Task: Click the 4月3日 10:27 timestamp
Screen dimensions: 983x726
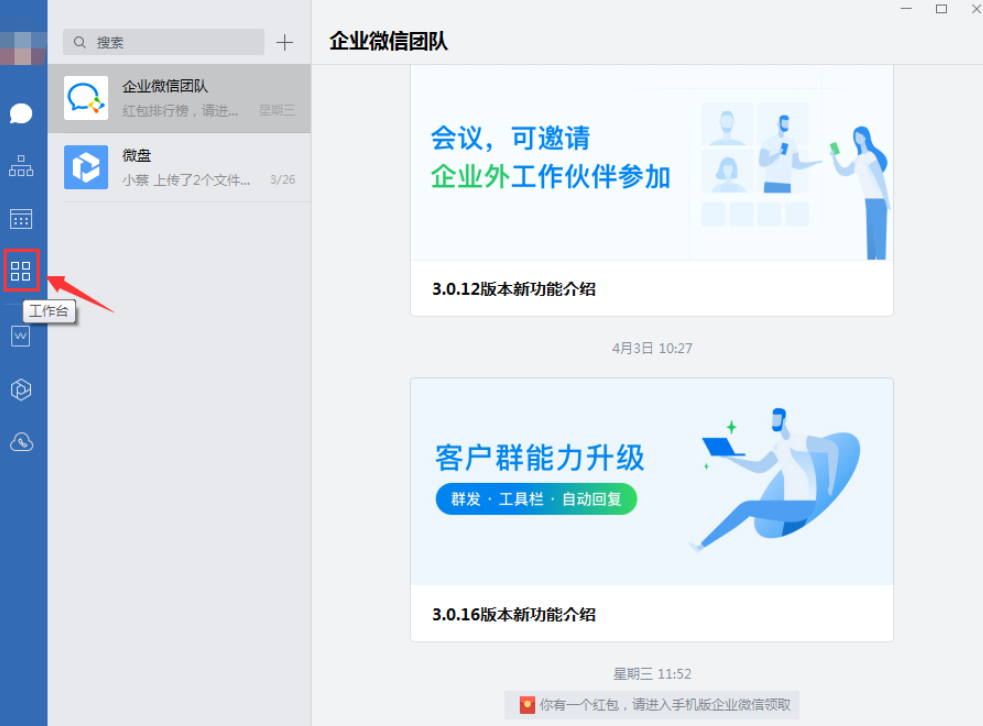Action: [x=652, y=348]
